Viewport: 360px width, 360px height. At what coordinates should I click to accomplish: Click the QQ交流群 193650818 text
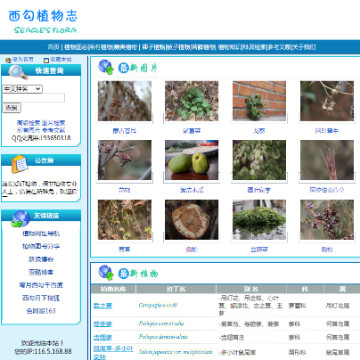coord(41,138)
